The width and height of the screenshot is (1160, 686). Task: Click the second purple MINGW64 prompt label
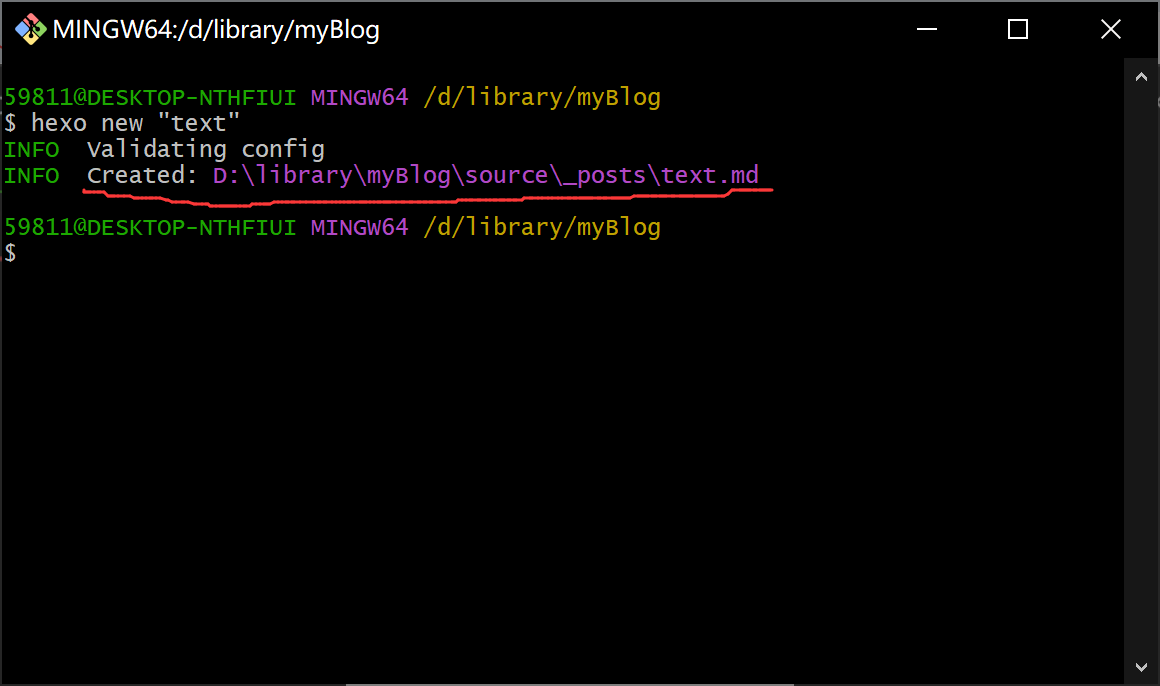tap(360, 227)
